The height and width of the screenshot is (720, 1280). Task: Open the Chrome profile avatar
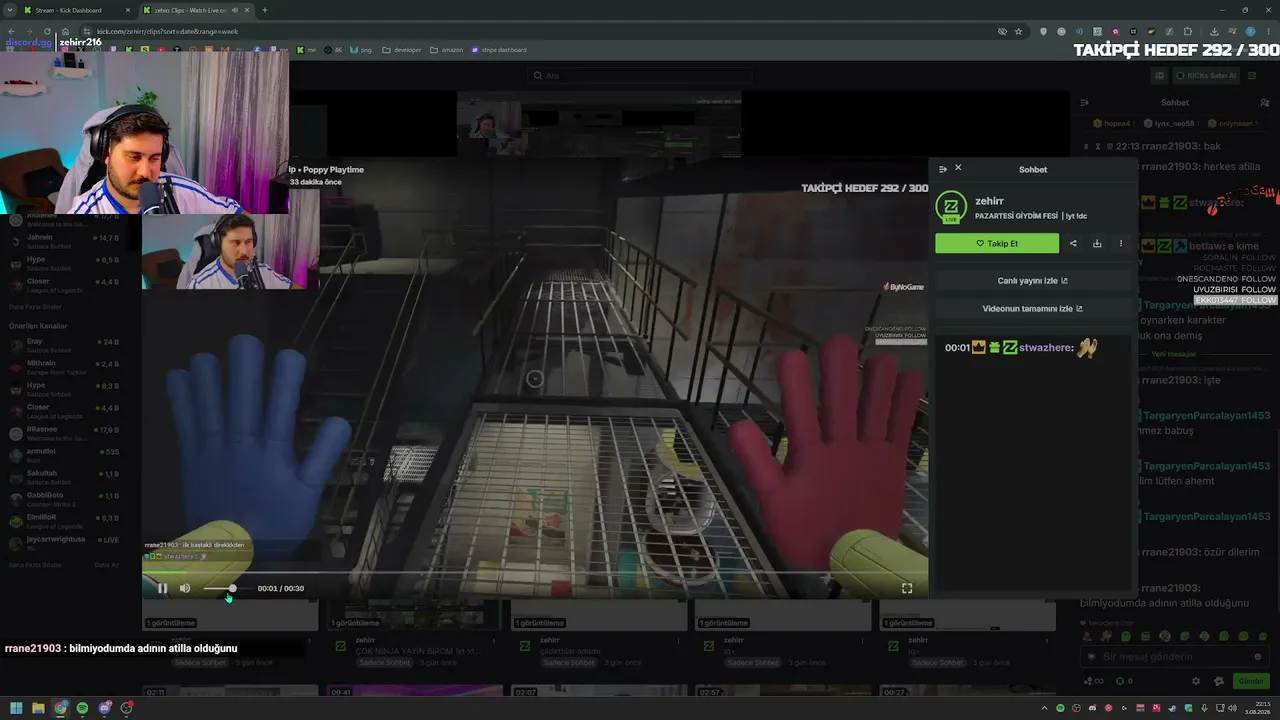(1250, 31)
